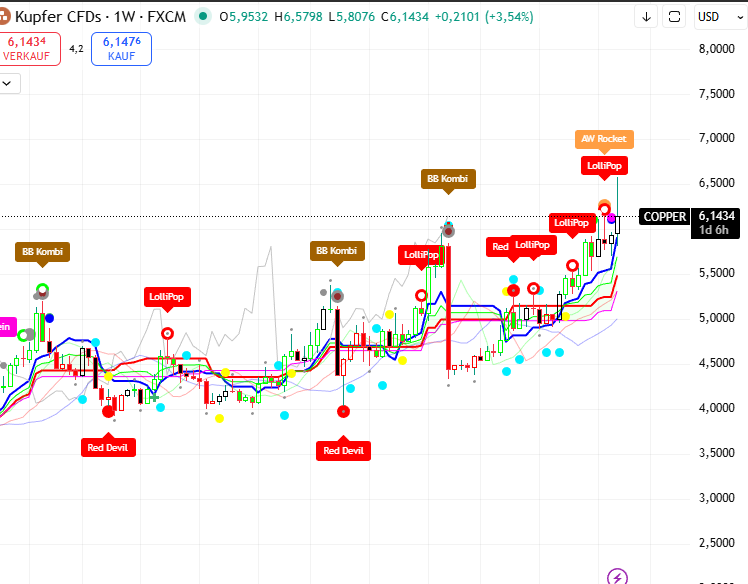Image resolution: width=748 pixels, height=584 pixels.
Task: Click the blue KAUF buy button
Action: (x=121, y=49)
